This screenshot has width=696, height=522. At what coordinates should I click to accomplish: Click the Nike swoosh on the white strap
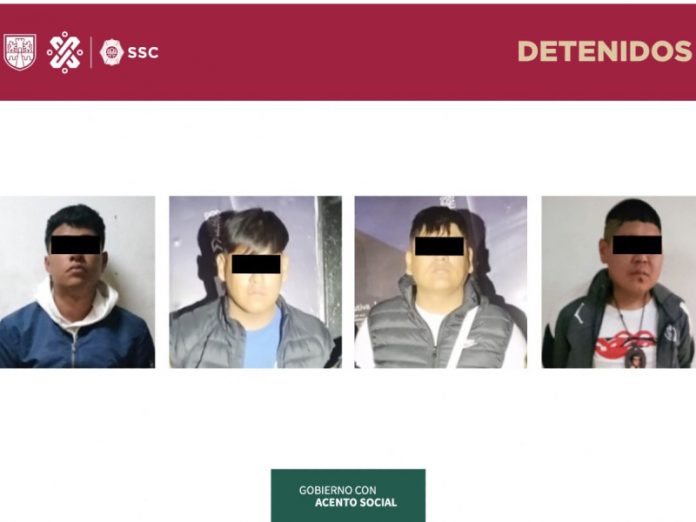466,343
